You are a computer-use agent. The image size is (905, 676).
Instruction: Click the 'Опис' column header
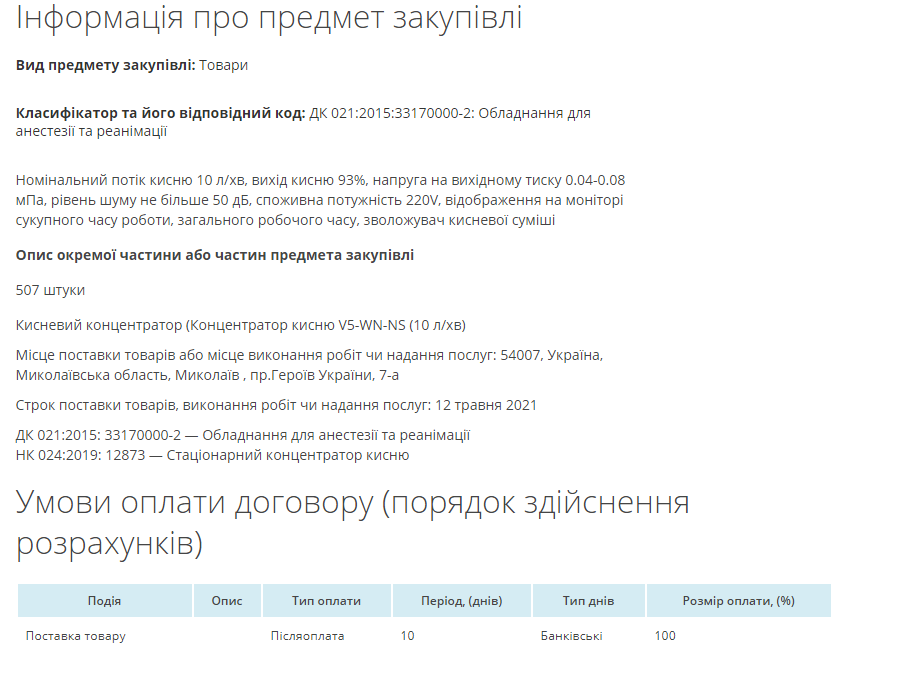coord(227,601)
